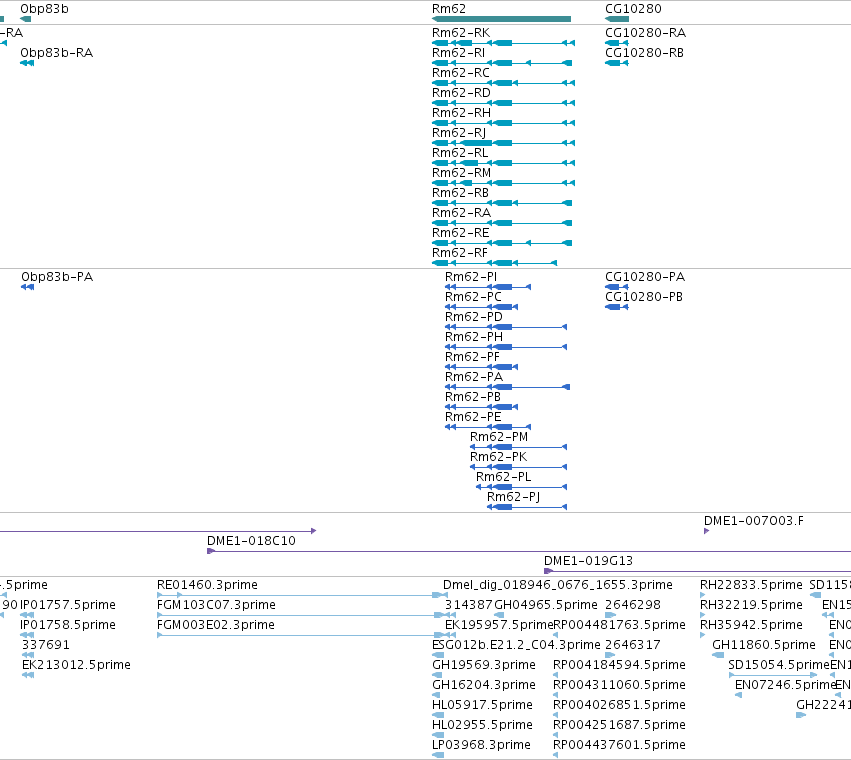Select transcript Rm62-RK
Image resolution: width=851 pixels, height=760 pixels.
(503, 43)
